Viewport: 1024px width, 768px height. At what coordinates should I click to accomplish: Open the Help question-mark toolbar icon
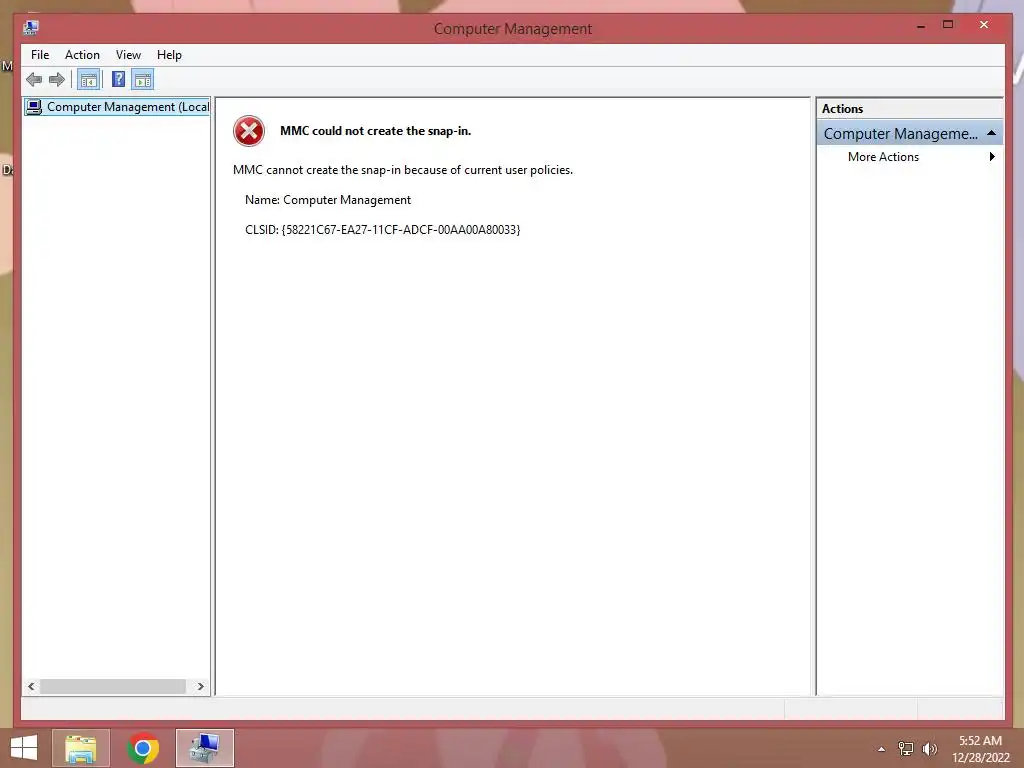[x=118, y=80]
